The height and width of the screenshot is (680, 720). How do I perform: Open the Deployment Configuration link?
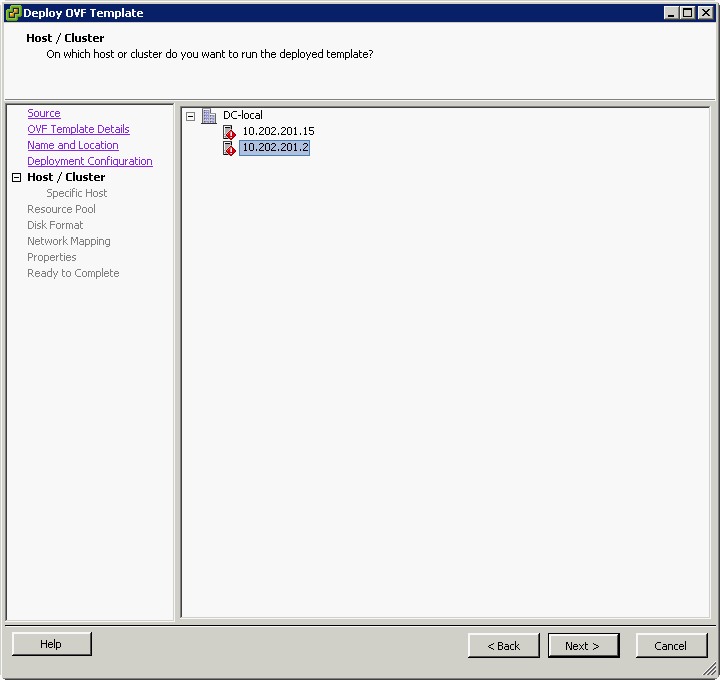click(90, 161)
